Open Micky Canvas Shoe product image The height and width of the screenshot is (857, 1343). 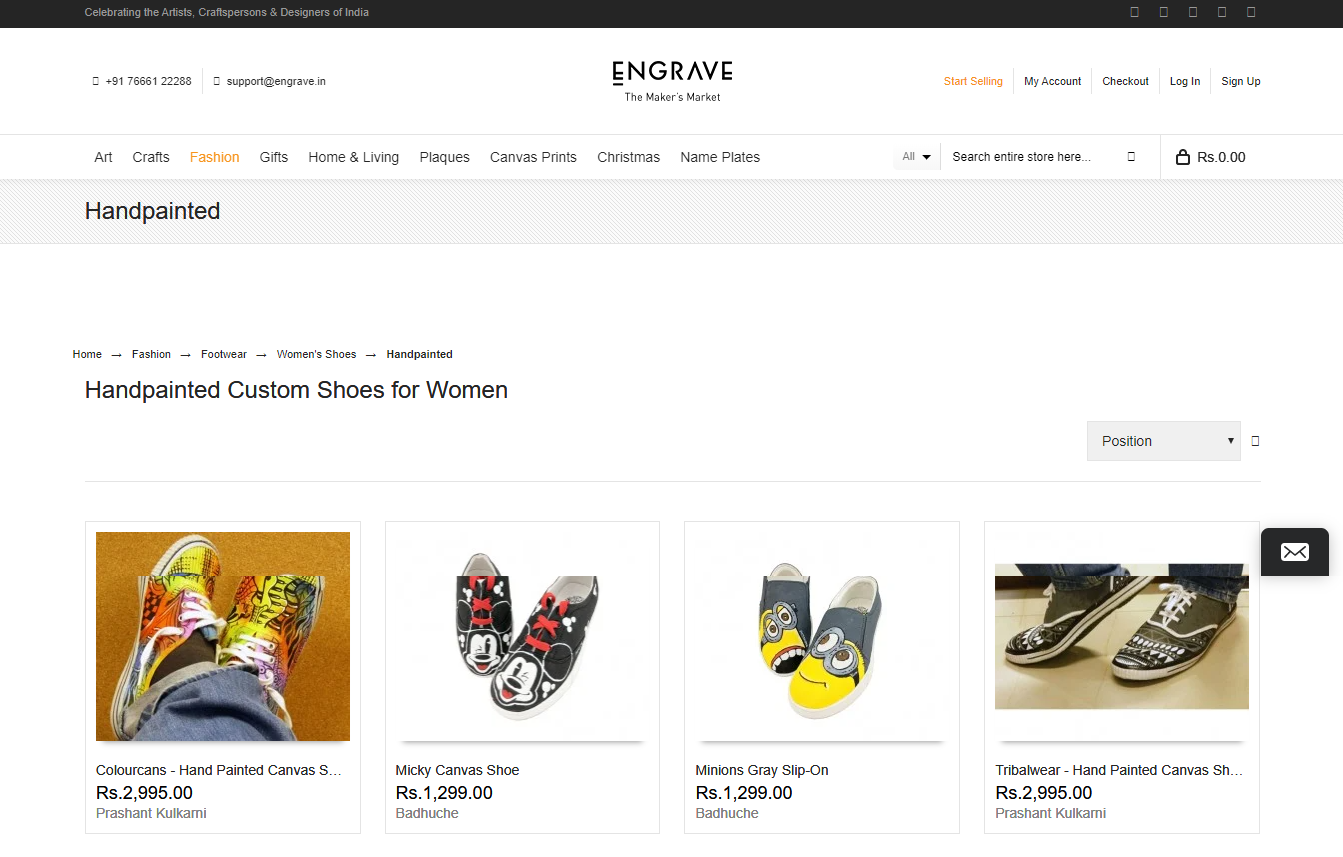(x=522, y=637)
